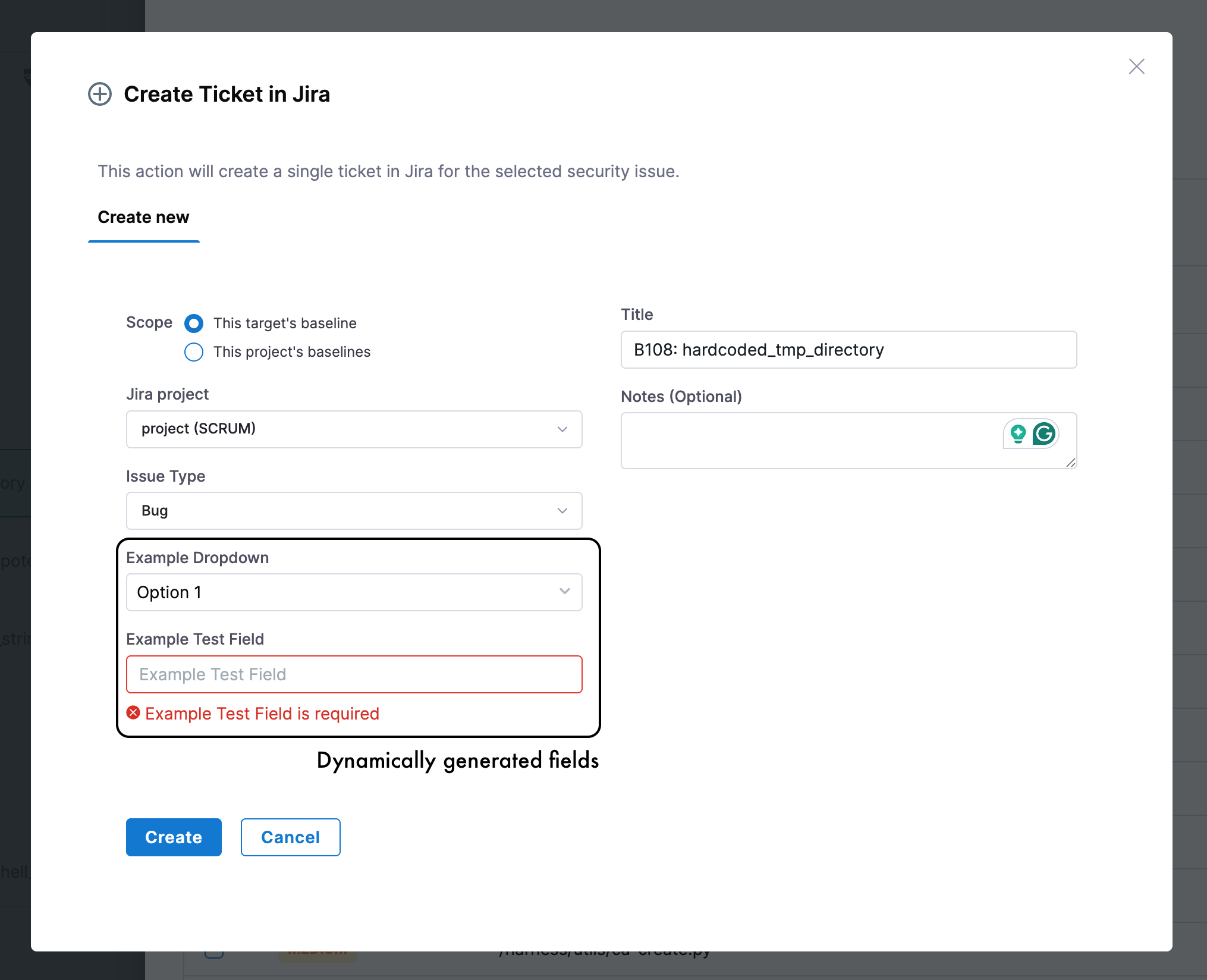This screenshot has height=980, width=1207.
Task: Click the chevron arrow on Jira project field
Action: (562, 429)
